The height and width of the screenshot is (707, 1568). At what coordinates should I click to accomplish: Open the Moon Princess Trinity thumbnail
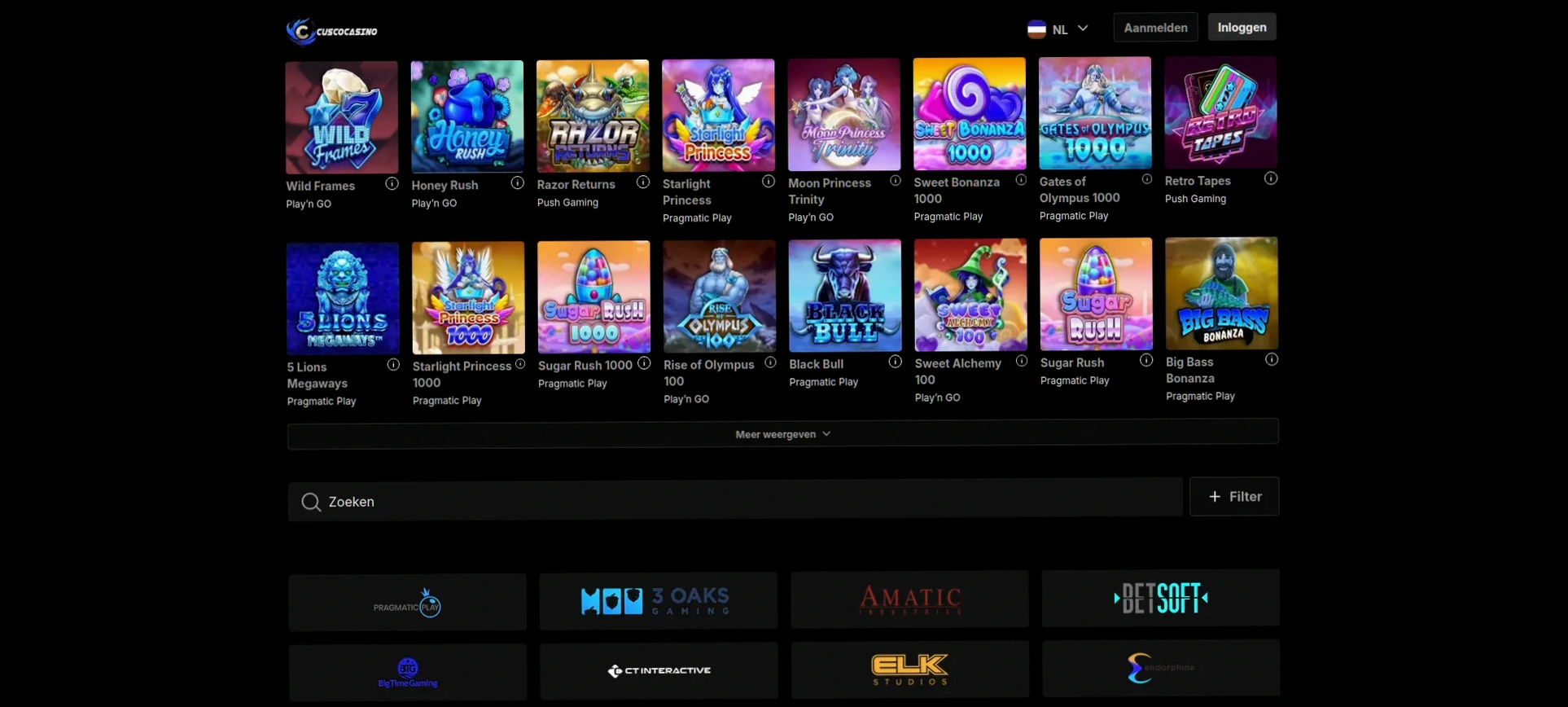[843, 114]
